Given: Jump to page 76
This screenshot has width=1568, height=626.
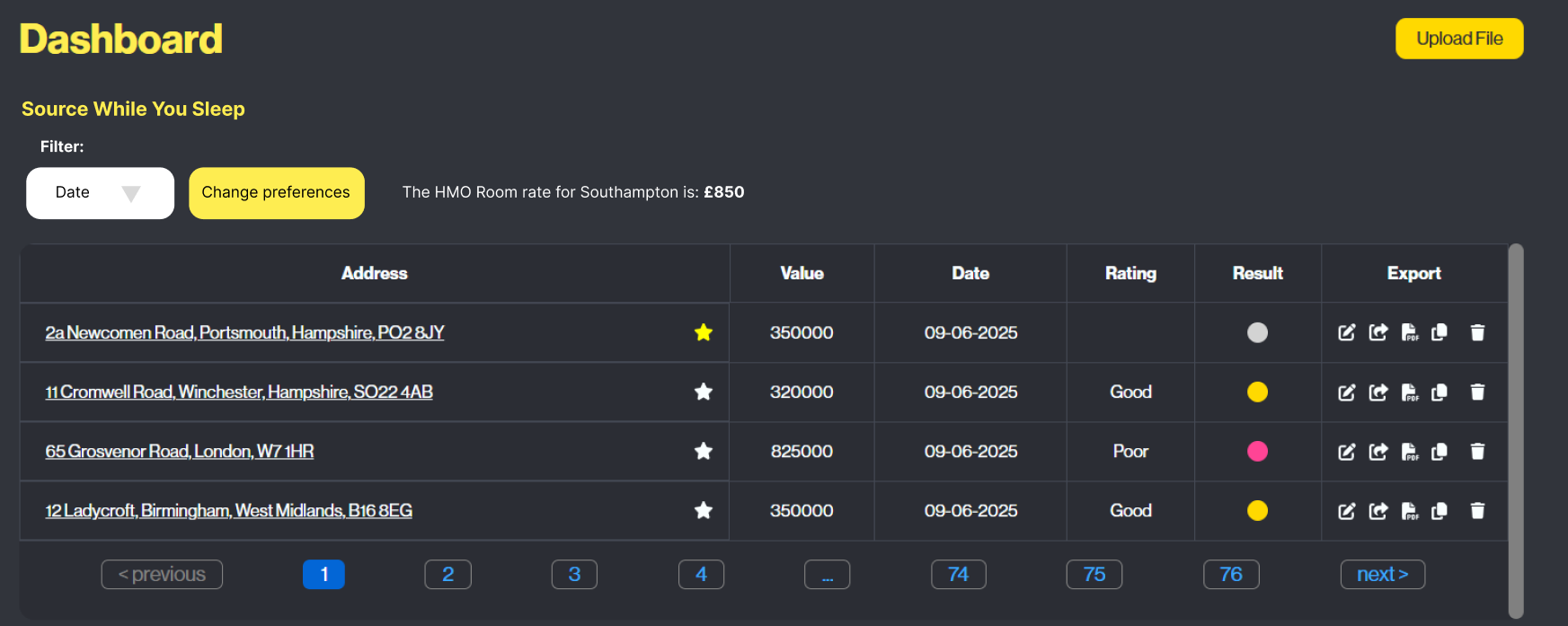Looking at the screenshot, I should point(1231,575).
